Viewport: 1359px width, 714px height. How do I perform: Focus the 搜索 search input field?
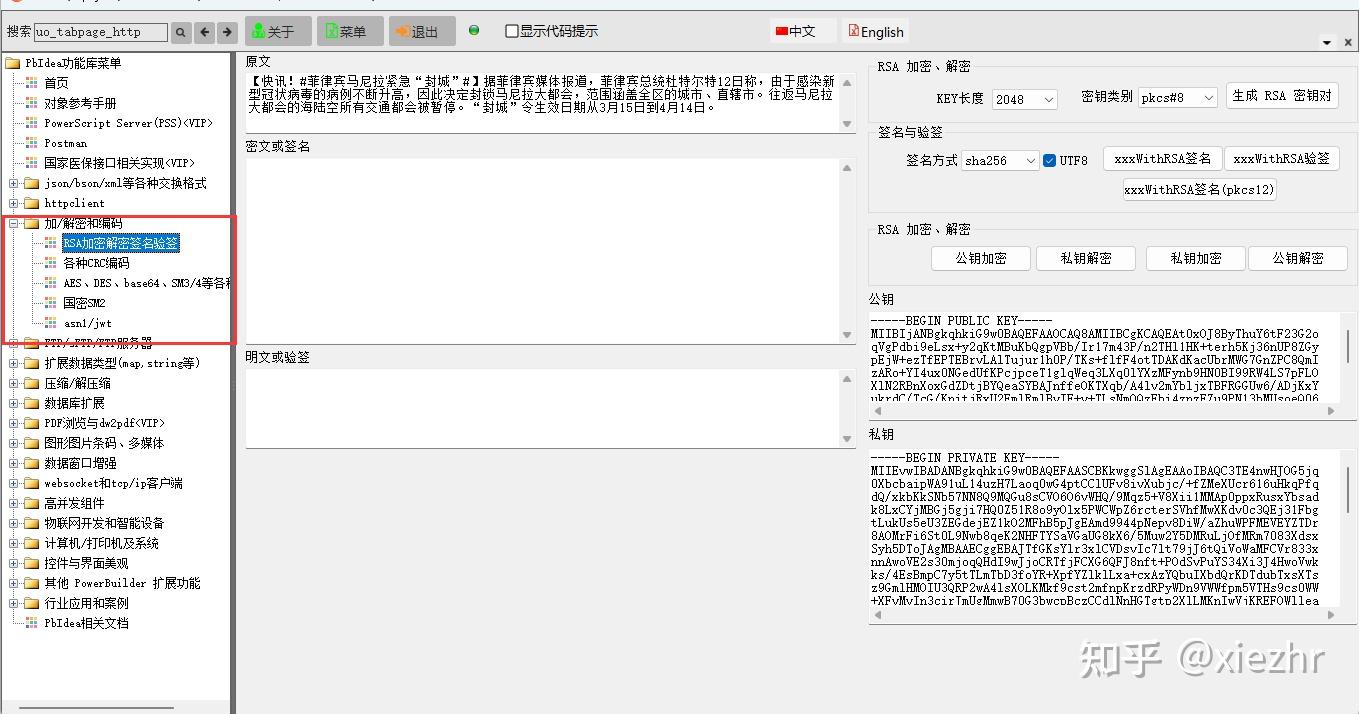pyautogui.click(x=100, y=32)
